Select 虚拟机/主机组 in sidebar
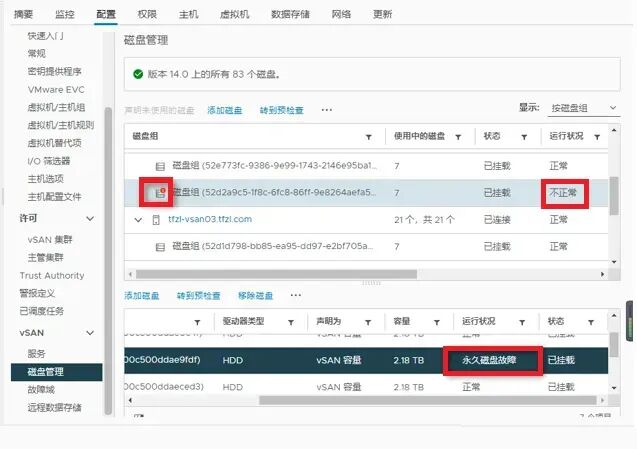 56,107
